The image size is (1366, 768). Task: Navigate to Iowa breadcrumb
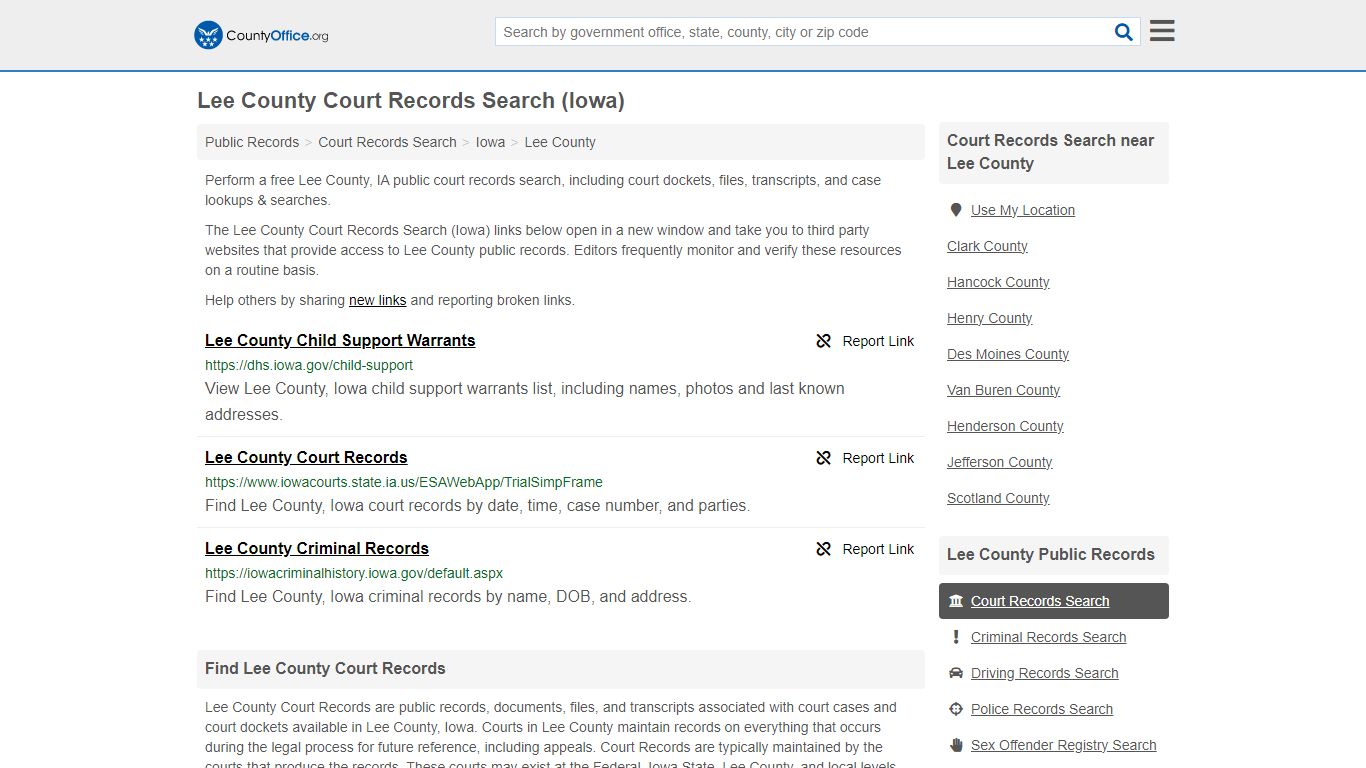click(x=490, y=142)
